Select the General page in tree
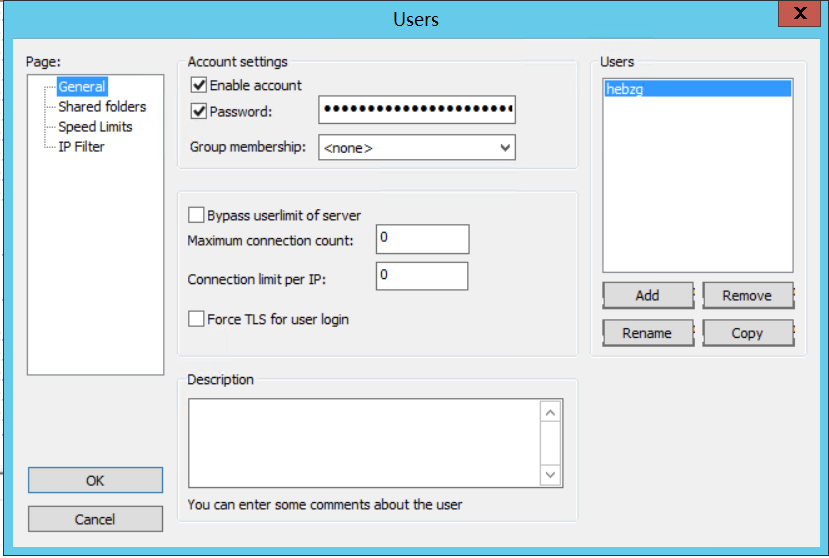The height and width of the screenshot is (558, 829). click(82, 87)
